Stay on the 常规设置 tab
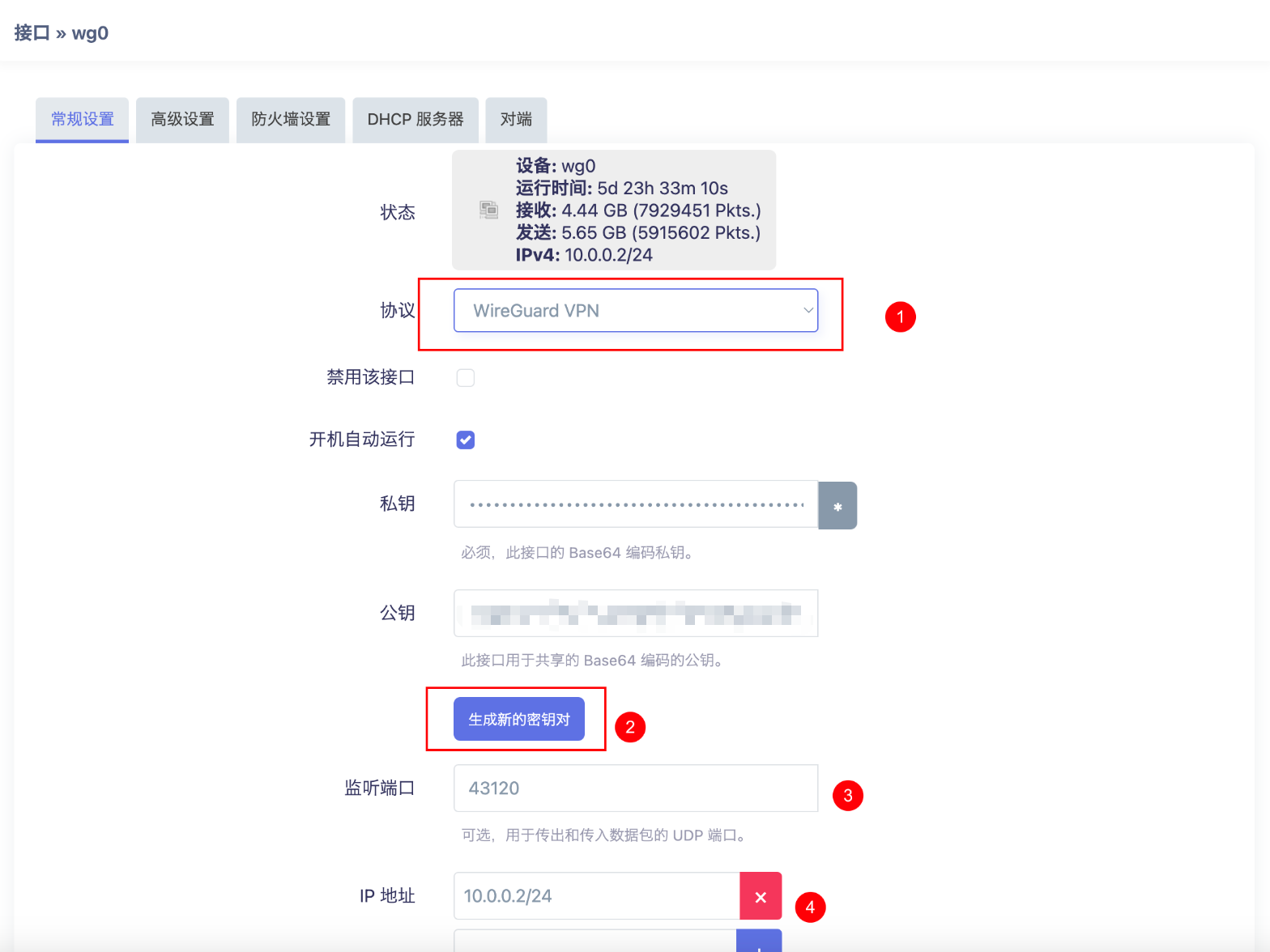Viewport: 1270px width, 952px height. (x=83, y=120)
